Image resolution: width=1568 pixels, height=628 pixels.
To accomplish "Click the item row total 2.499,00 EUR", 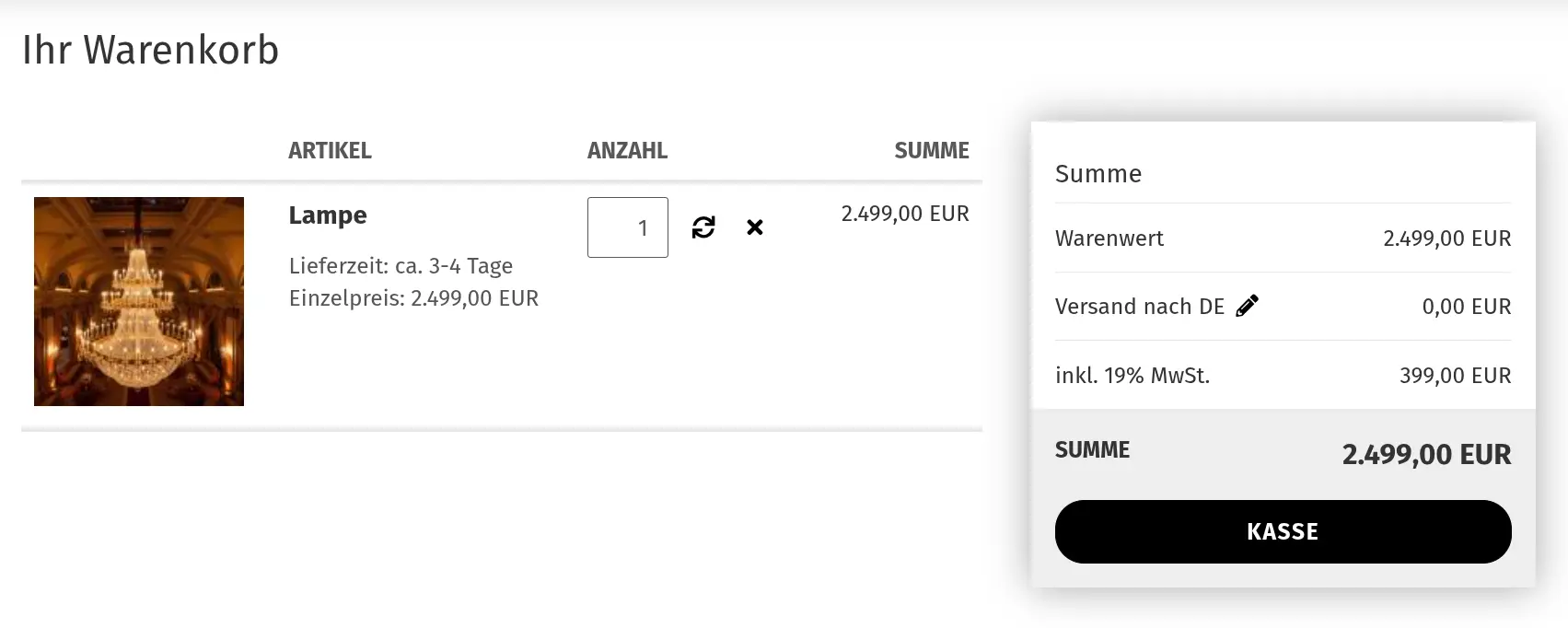I will pyautogui.click(x=905, y=214).
